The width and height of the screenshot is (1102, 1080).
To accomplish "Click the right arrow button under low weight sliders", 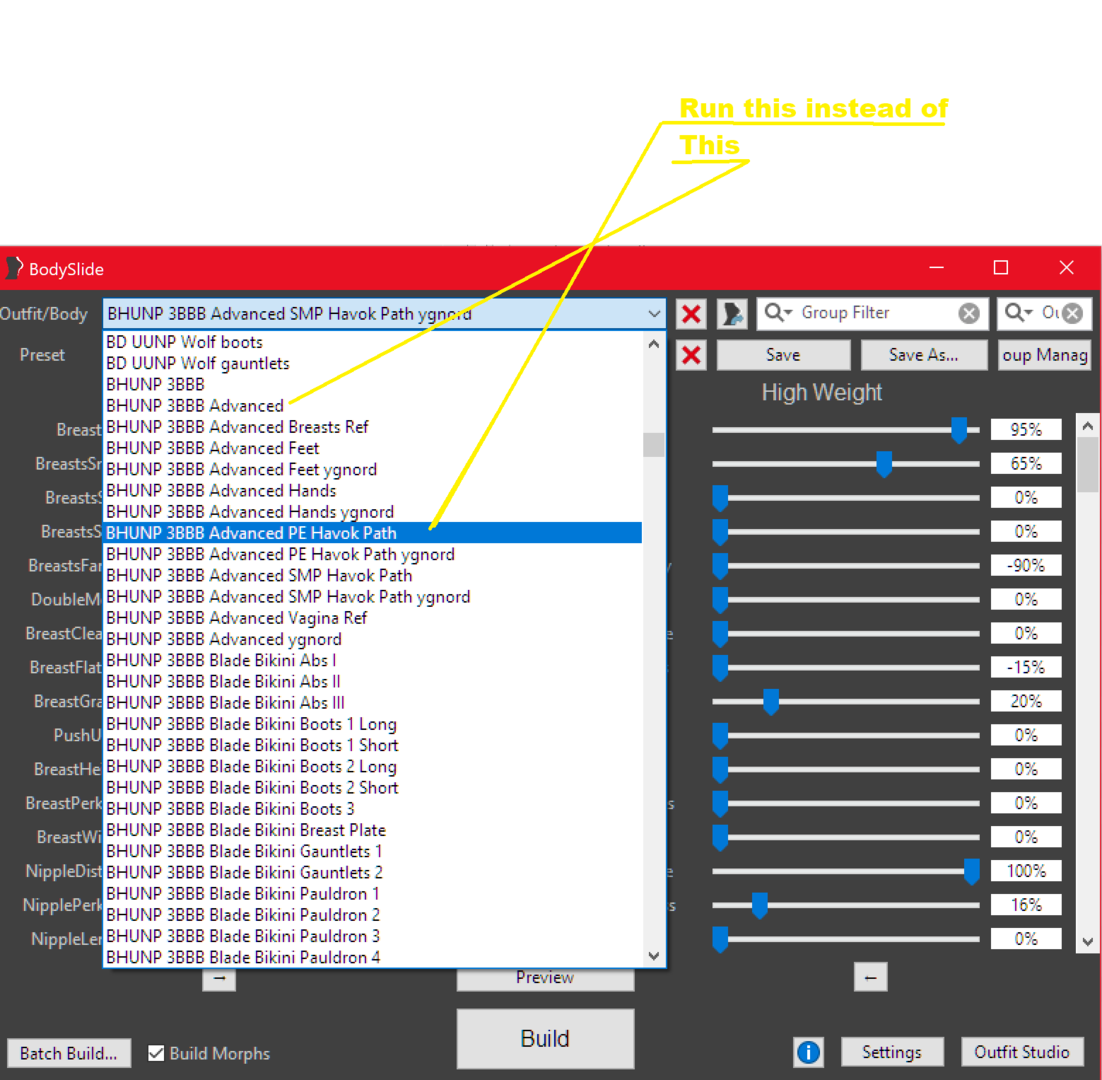I will (x=219, y=979).
